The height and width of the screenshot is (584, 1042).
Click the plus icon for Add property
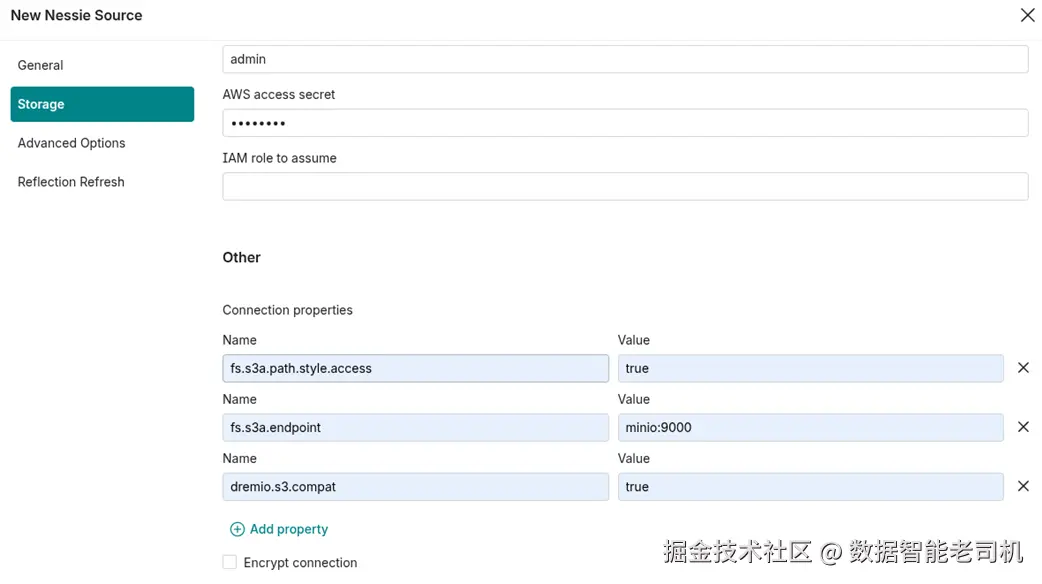pos(237,529)
